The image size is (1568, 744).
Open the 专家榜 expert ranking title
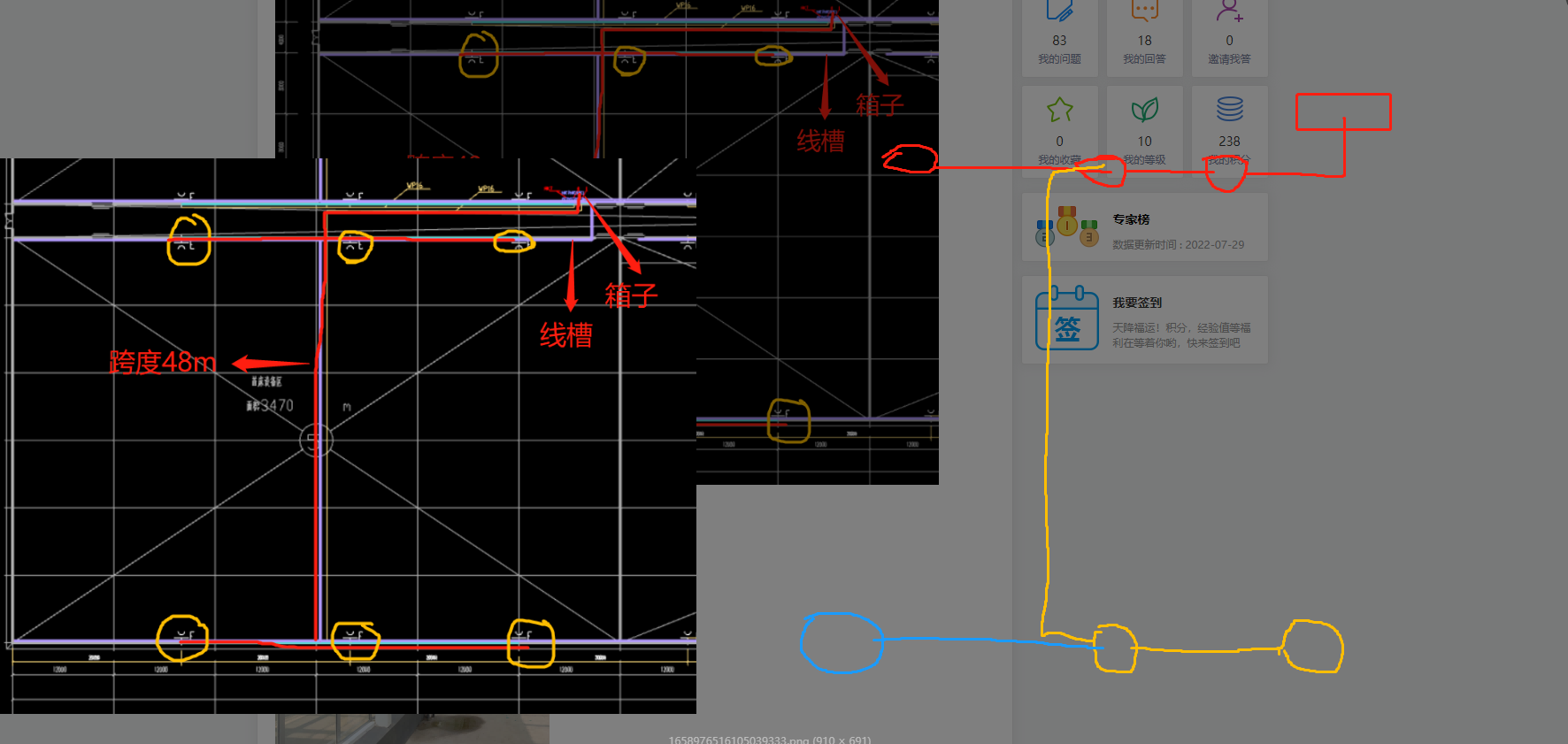[1131, 219]
